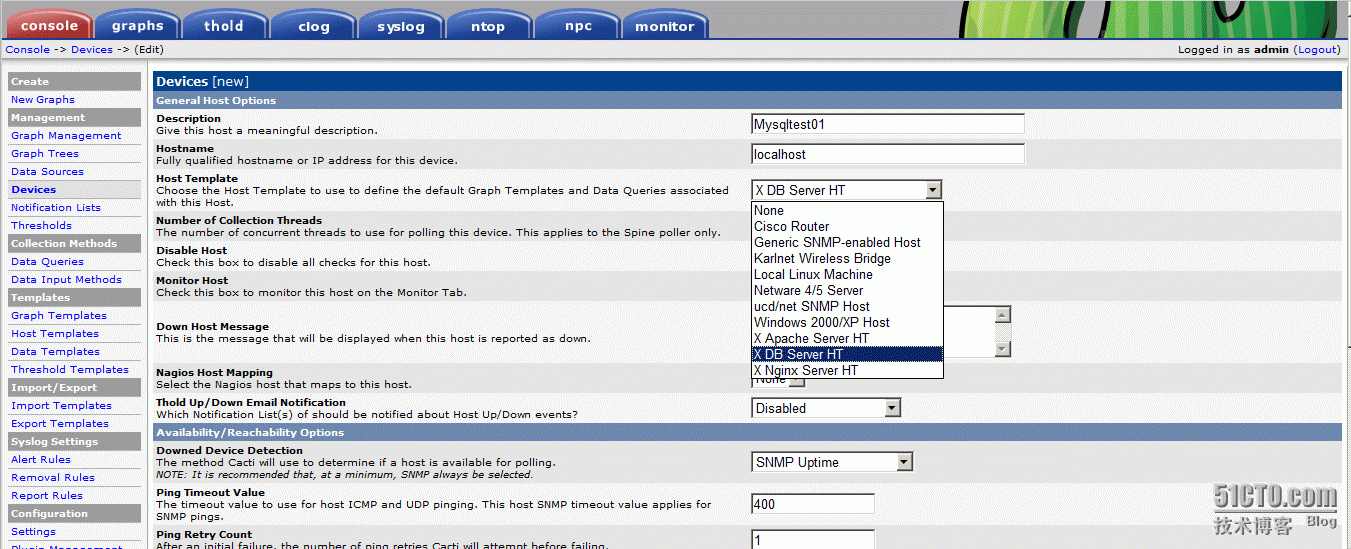The width and height of the screenshot is (1351, 549).
Task: Open Data Sources in sidebar
Action: tap(47, 171)
